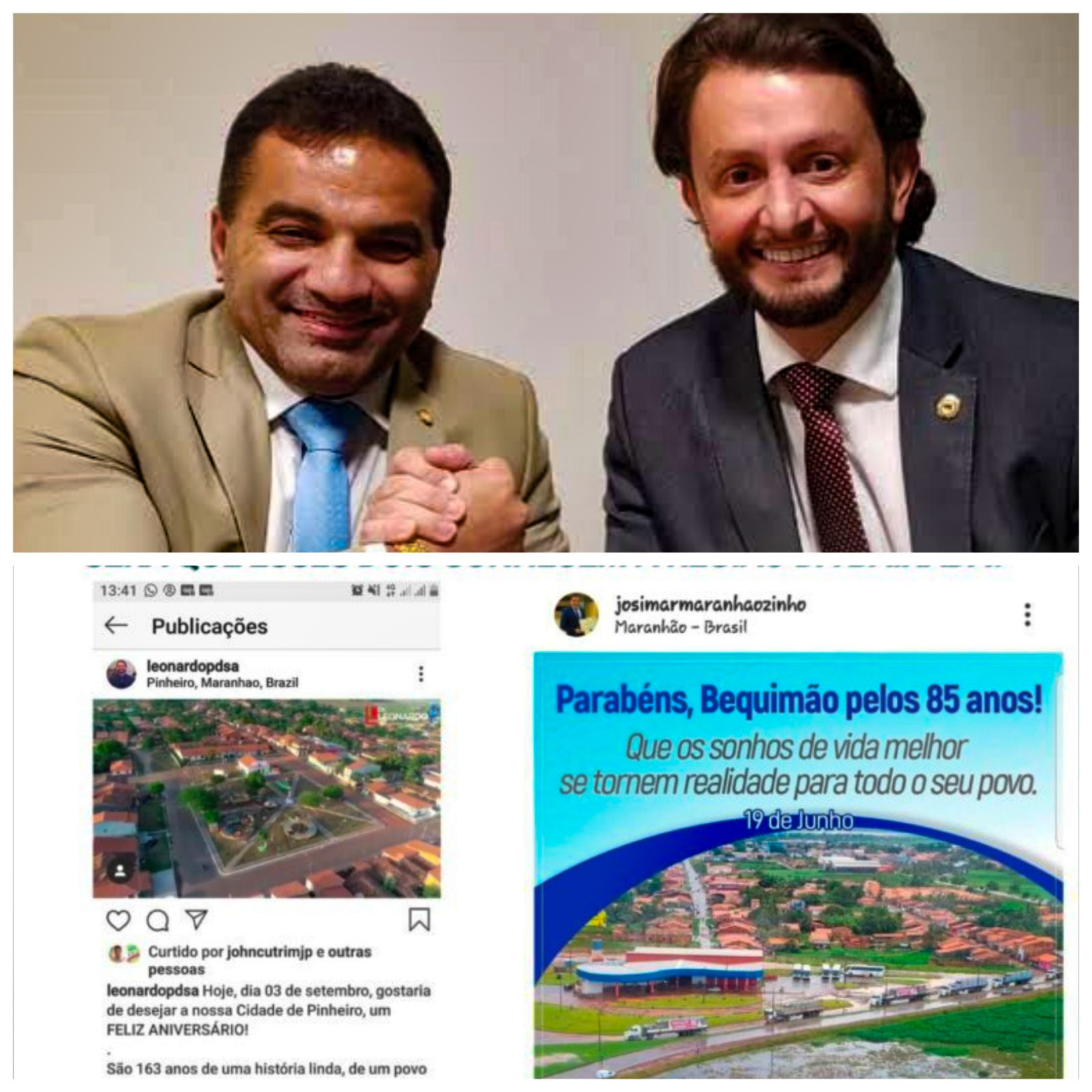Save the post with bookmark icon
This screenshot has width=1092, height=1092.
click(419, 919)
